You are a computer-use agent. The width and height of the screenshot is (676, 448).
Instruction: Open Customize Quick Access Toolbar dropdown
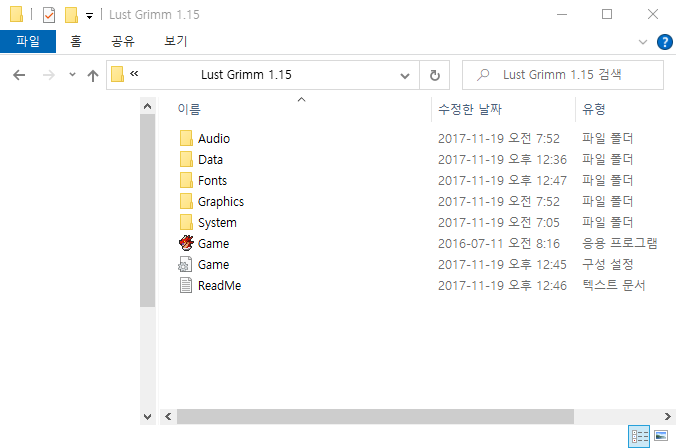click(89, 16)
